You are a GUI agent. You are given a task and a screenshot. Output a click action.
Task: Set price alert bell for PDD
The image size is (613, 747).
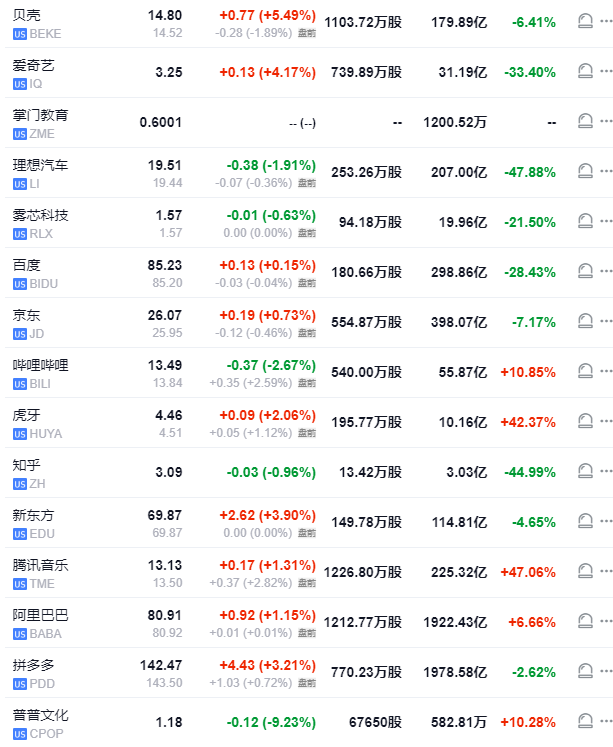click(585, 671)
